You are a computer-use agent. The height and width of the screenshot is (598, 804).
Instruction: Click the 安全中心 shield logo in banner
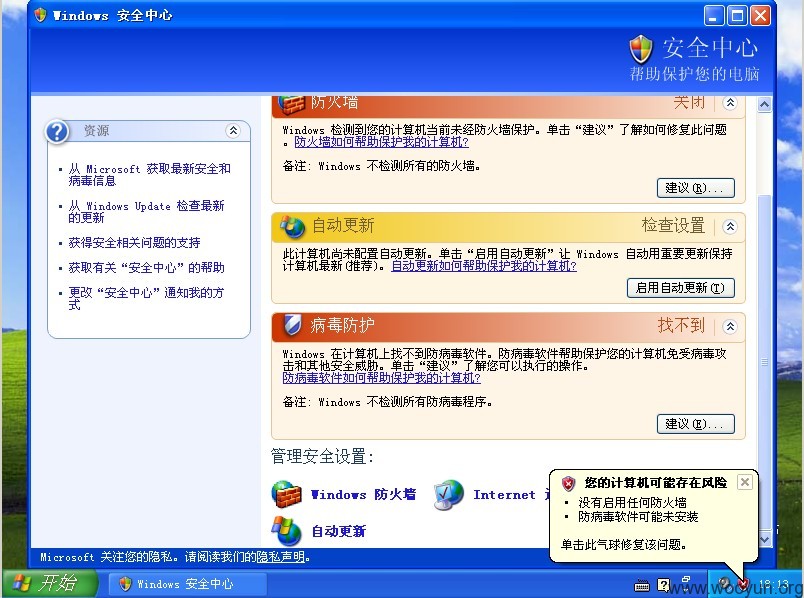641,50
